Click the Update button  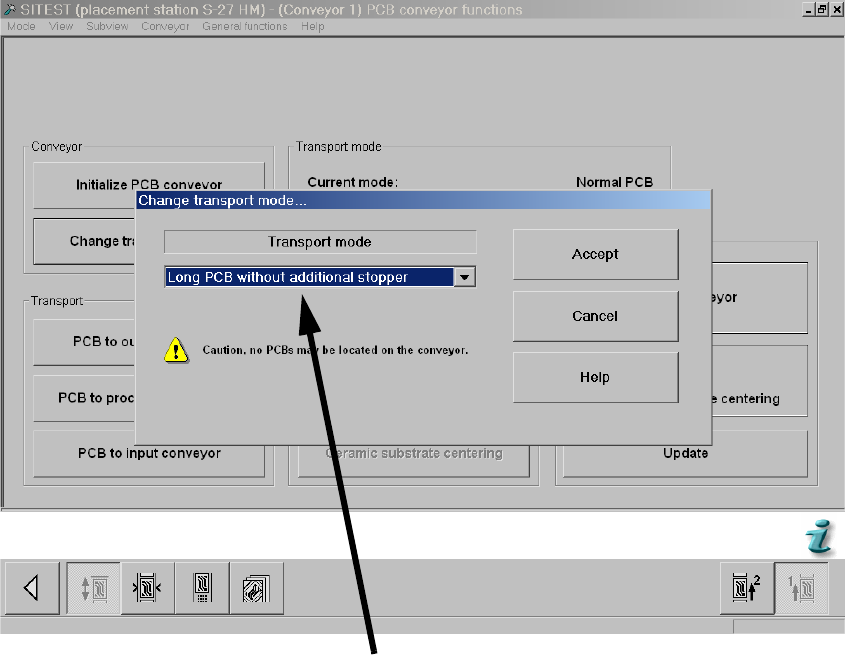[685, 453]
